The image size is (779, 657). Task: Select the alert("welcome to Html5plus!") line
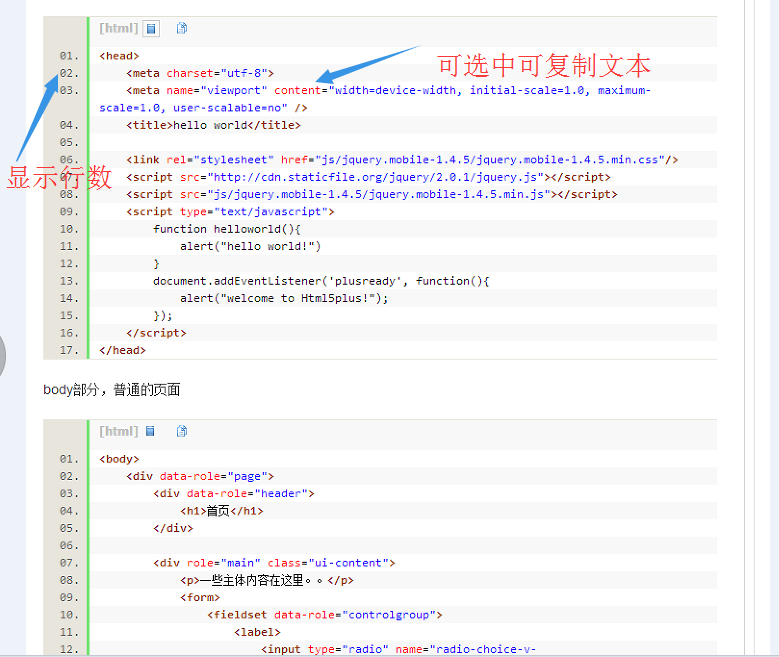284,298
